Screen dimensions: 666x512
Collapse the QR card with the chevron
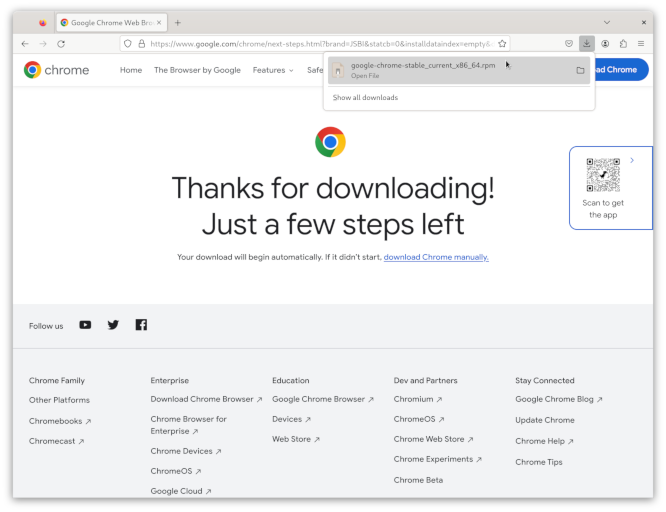632,160
